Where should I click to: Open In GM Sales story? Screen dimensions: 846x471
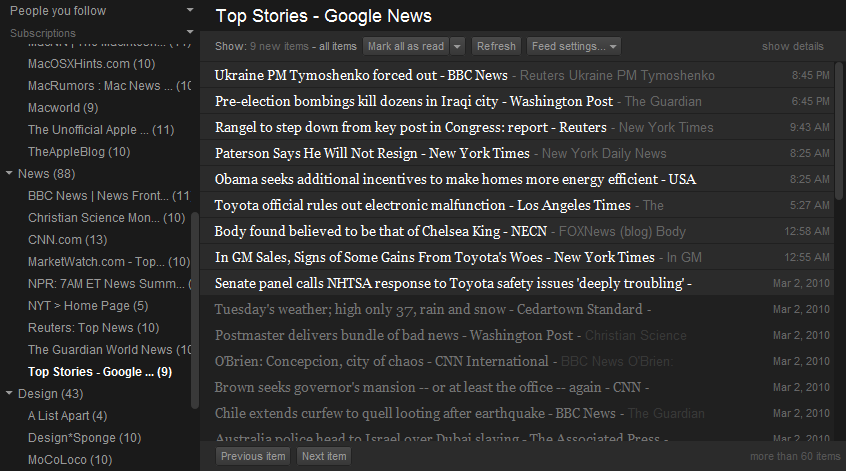[x=517, y=257]
